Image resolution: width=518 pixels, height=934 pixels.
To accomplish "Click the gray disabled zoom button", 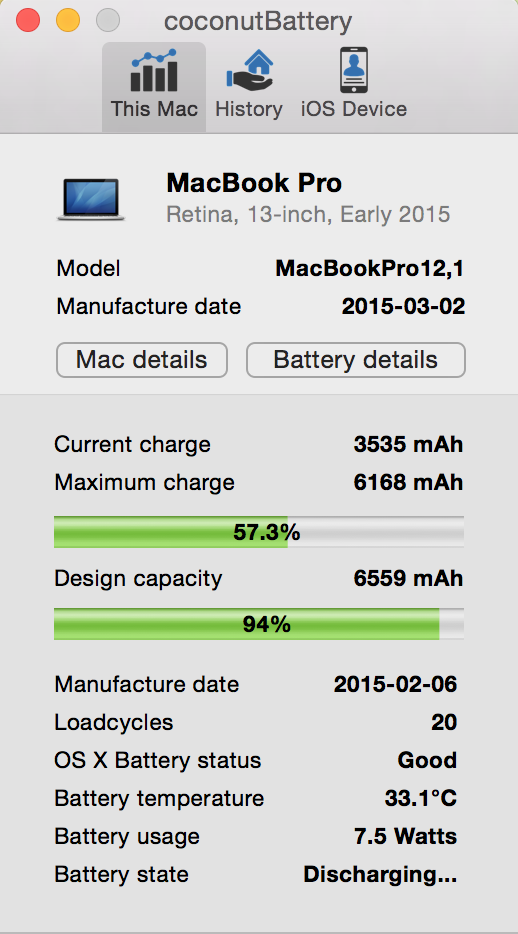I will click(108, 21).
